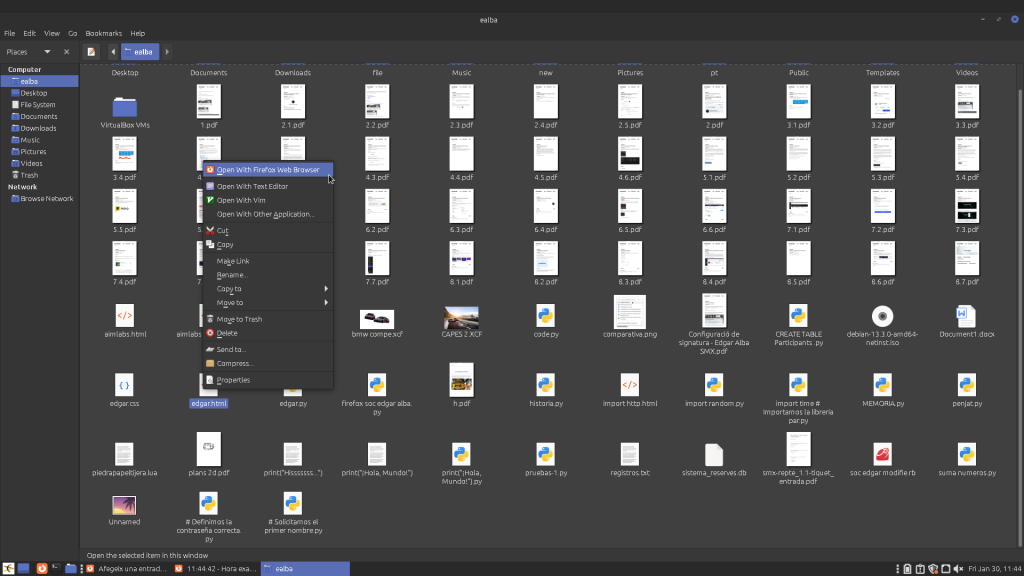Click the edgar.css file icon
This screenshot has height=576, width=1024.
point(125,385)
